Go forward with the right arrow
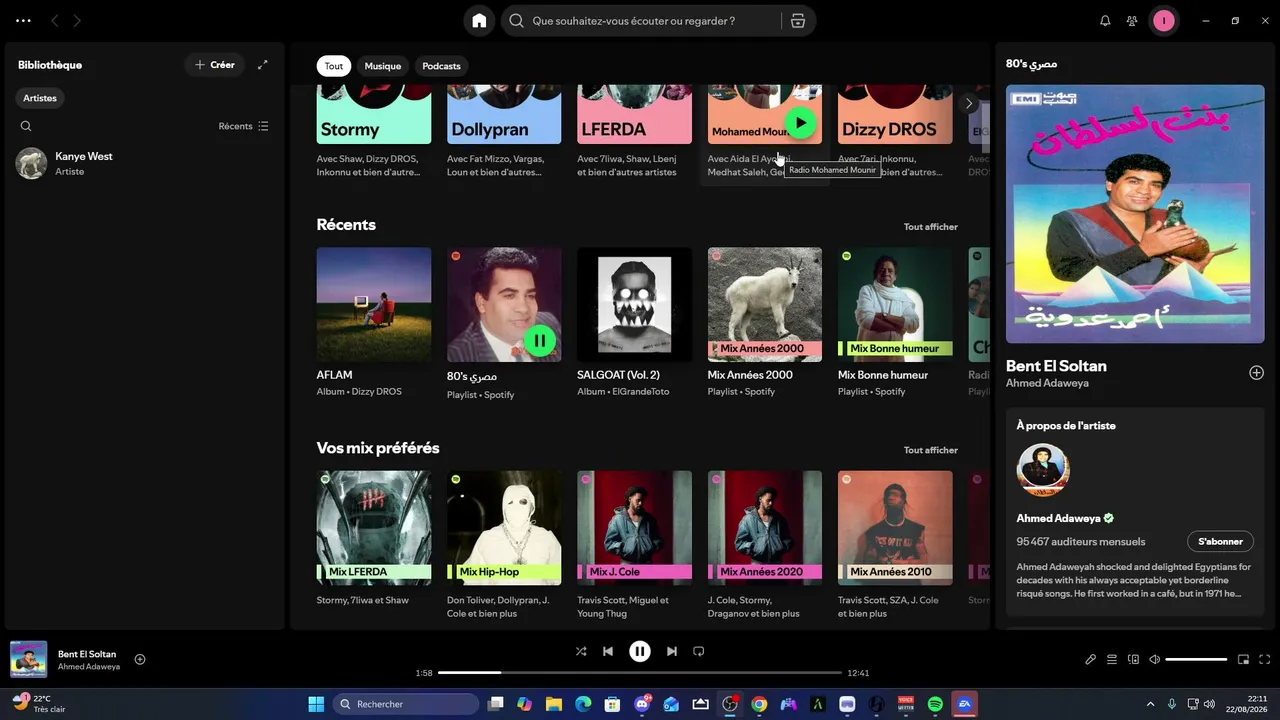 (77, 20)
